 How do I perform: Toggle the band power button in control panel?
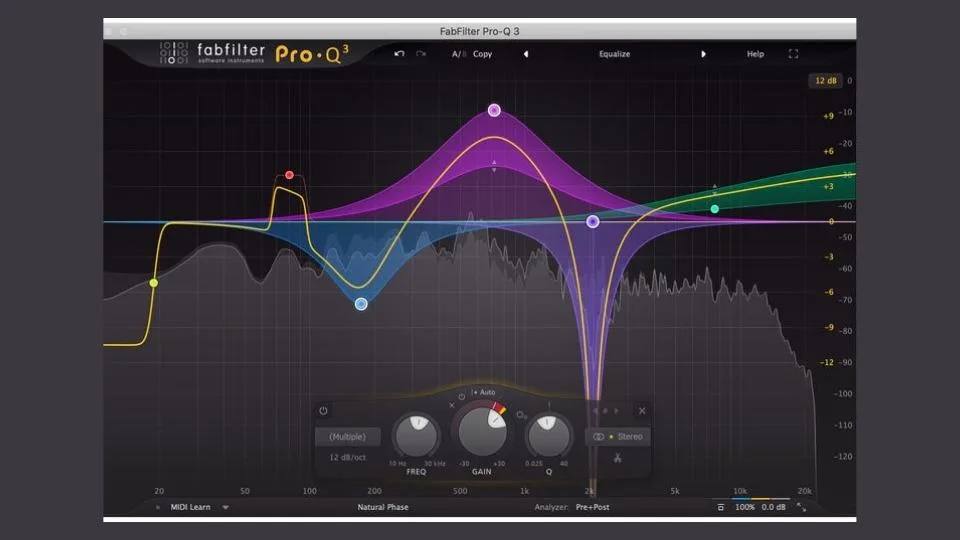323,411
